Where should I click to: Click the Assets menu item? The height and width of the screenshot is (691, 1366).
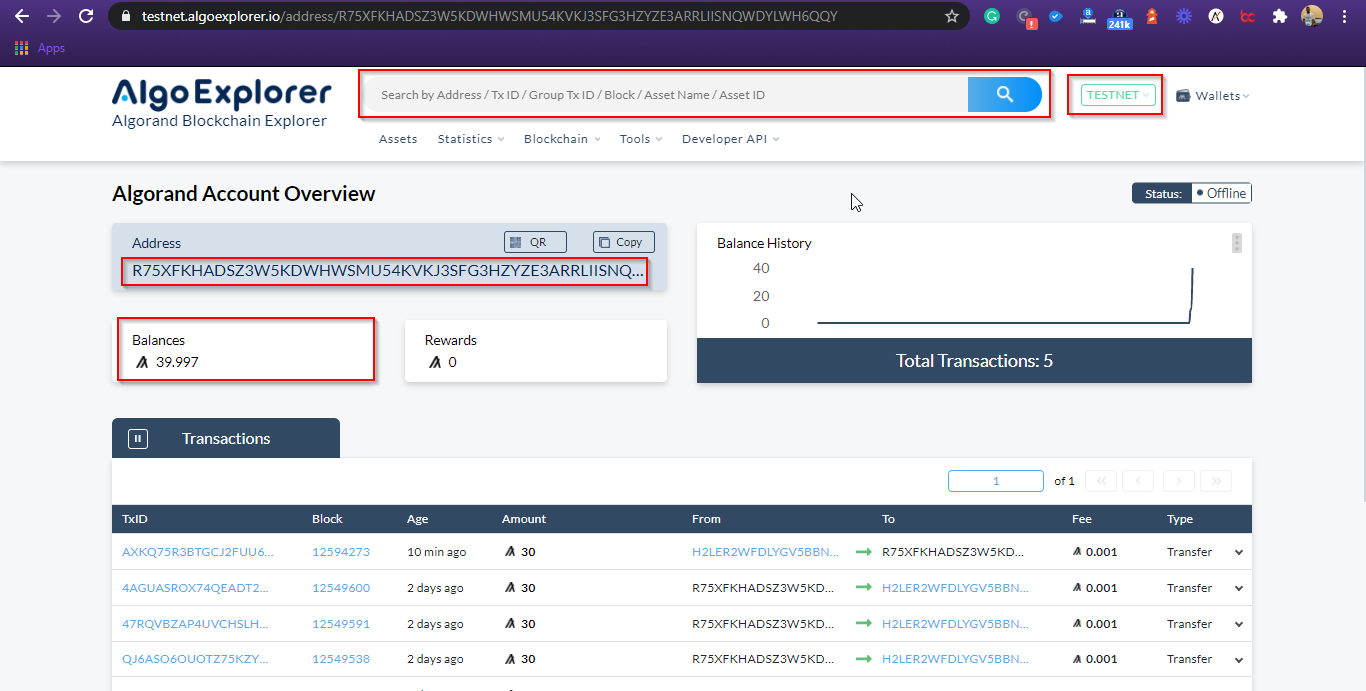(x=398, y=139)
